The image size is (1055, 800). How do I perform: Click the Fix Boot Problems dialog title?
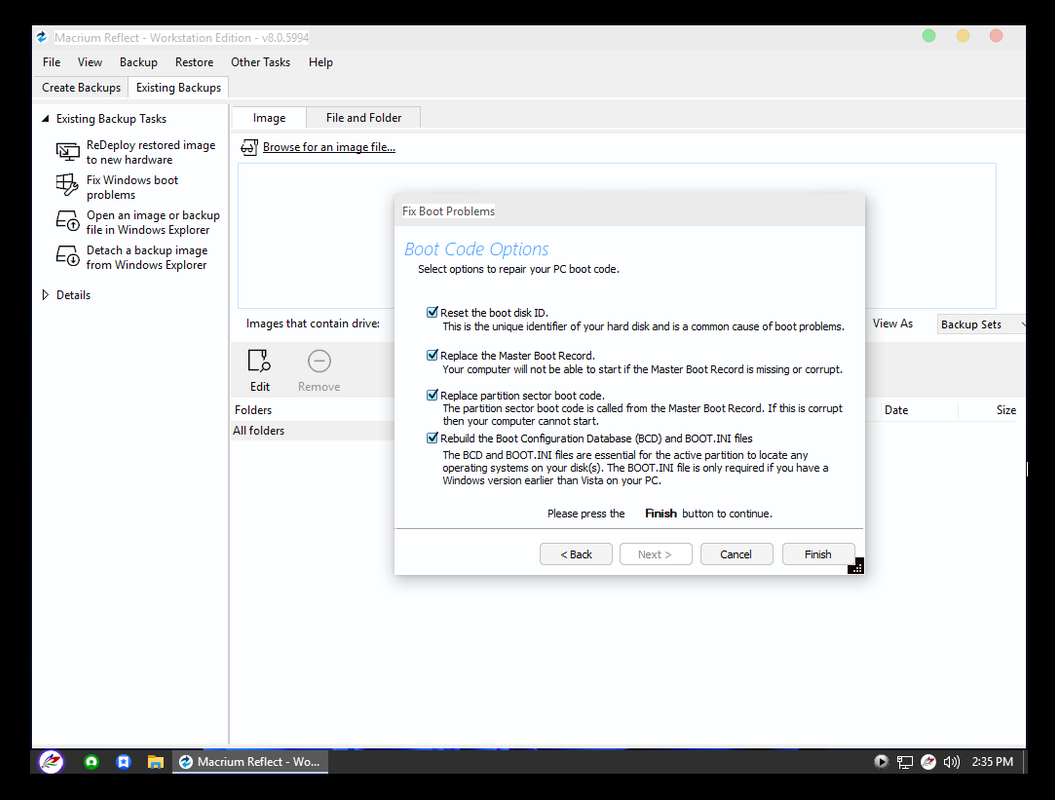coord(448,211)
